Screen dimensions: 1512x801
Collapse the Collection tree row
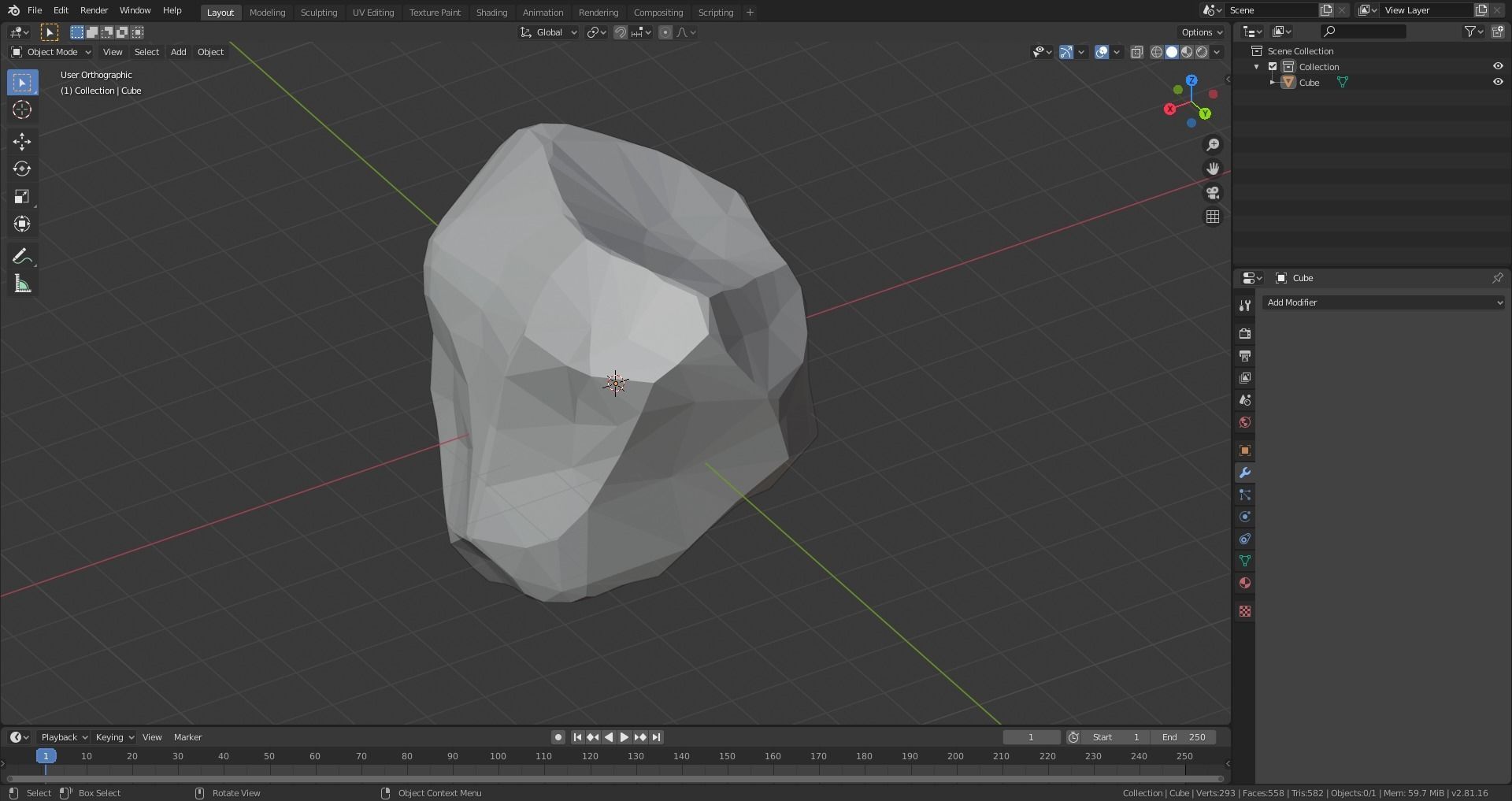click(x=1257, y=67)
